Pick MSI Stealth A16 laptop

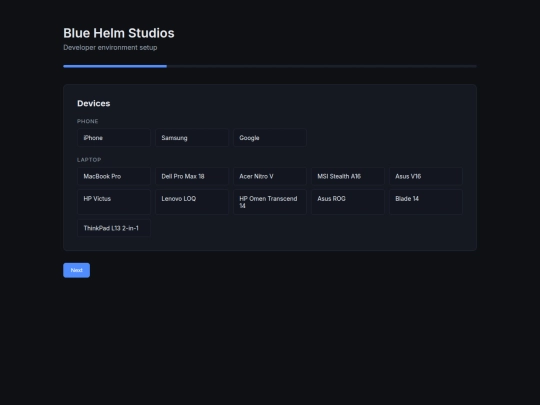click(348, 176)
